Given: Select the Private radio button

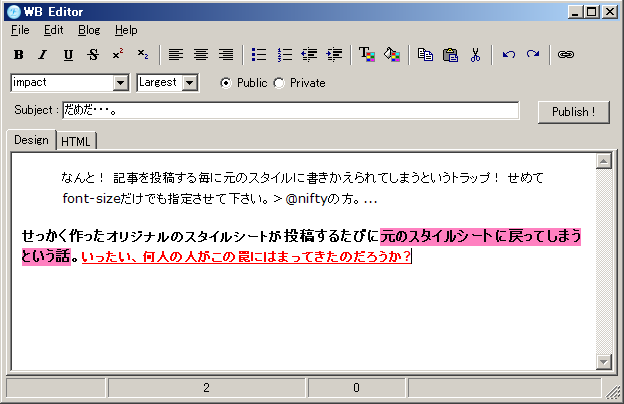Looking at the screenshot, I should [279, 83].
